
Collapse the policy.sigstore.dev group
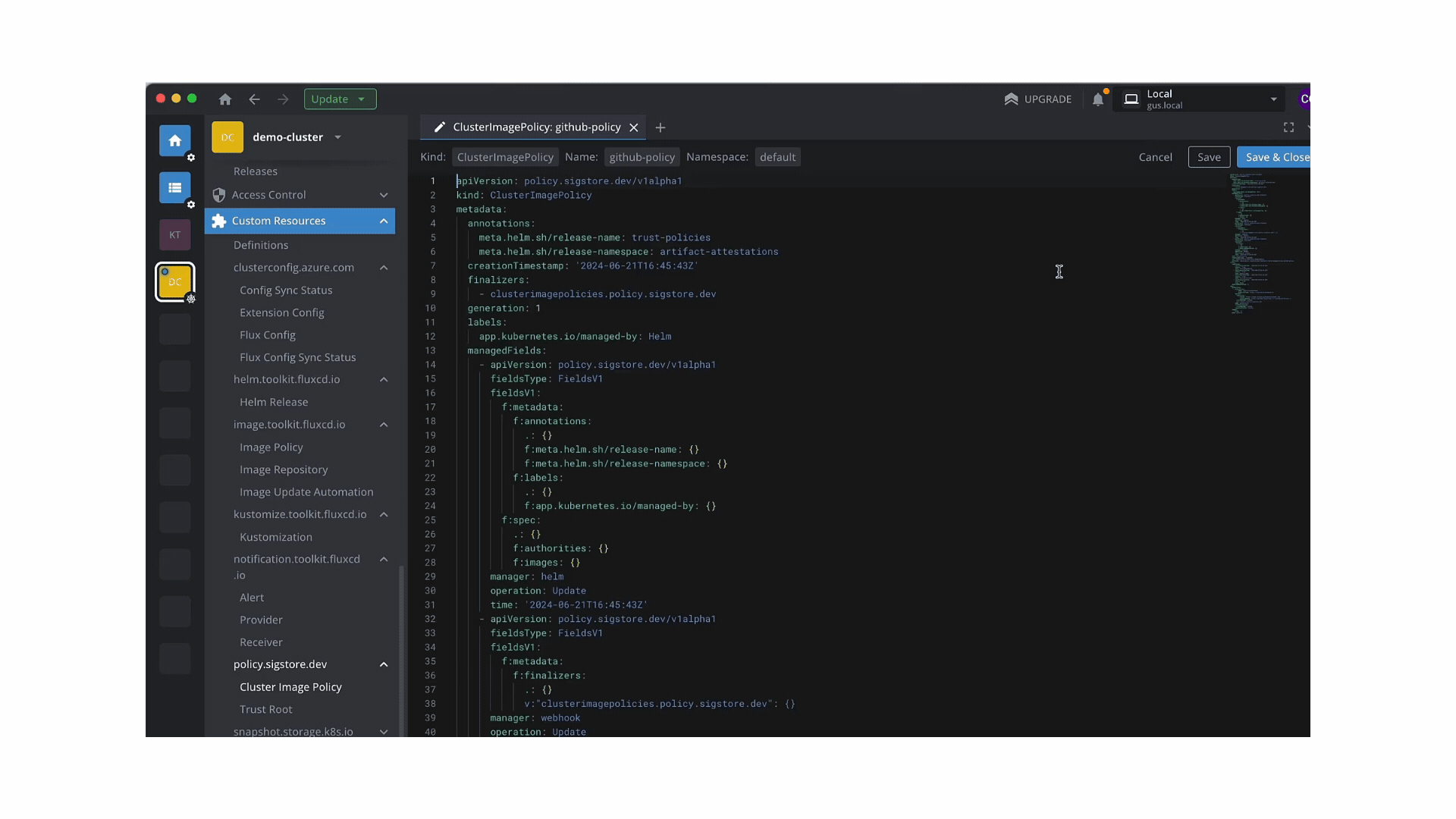pos(384,664)
